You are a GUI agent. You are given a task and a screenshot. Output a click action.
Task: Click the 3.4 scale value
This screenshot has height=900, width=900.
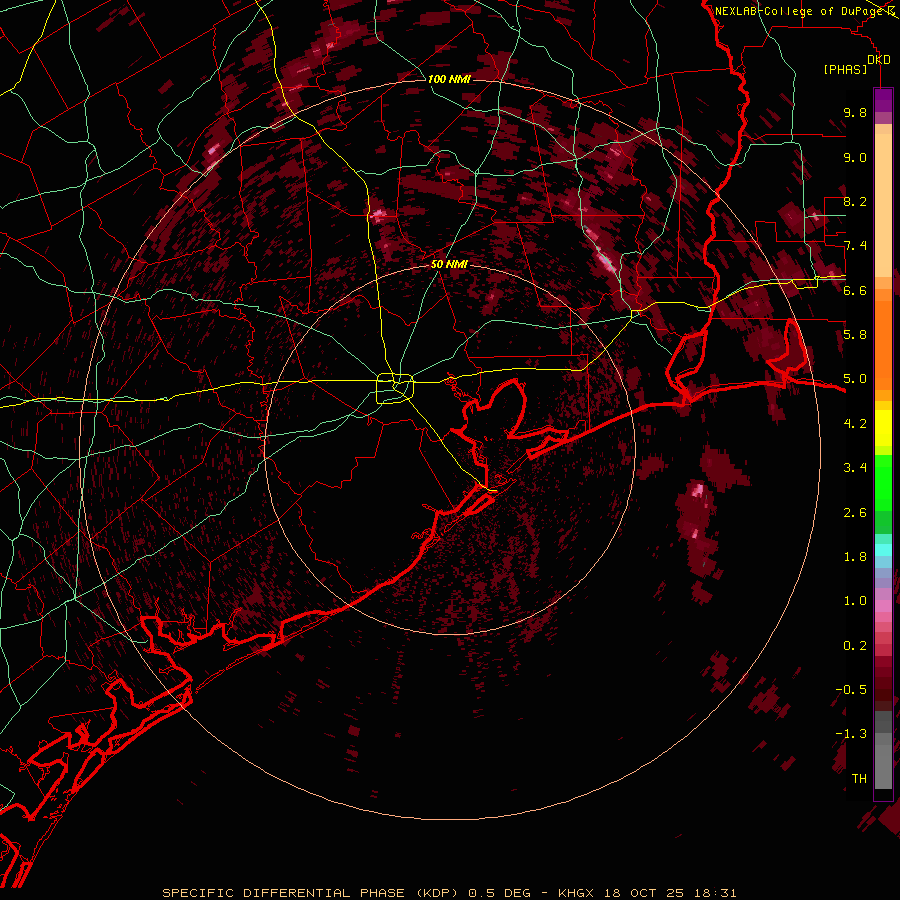coord(855,468)
